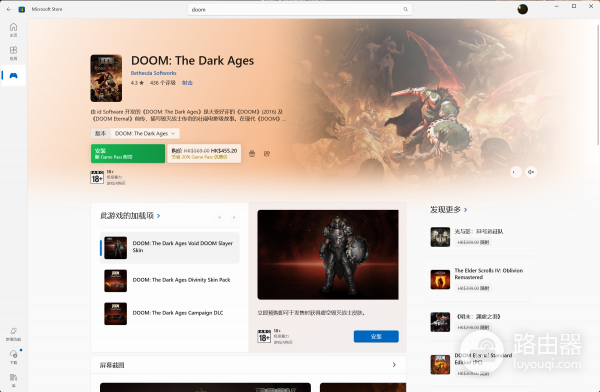Open the Gaming section in sidebar
This screenshot has width=600, height=392.
click(x=13, y=75)
